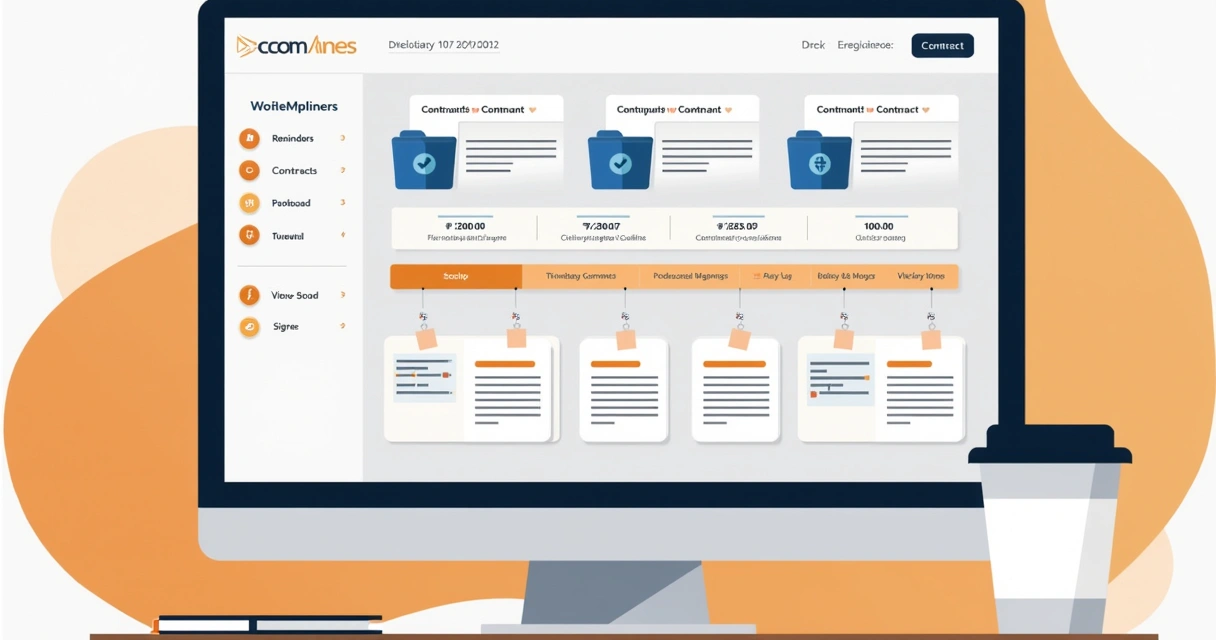1216x640 pixels.
Task: Click the right pin on the last document card
Action: pos(931,339)
